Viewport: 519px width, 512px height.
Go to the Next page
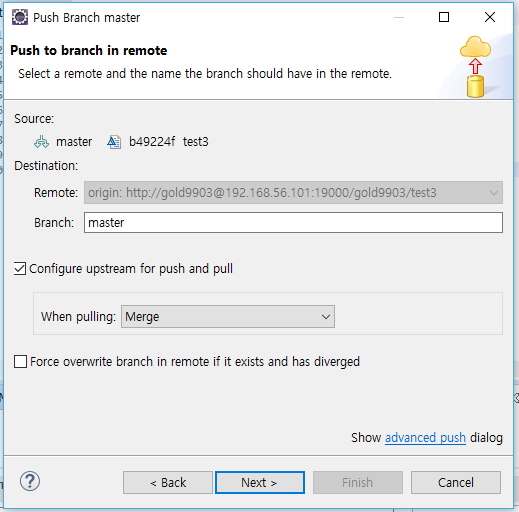coord(260,482)
